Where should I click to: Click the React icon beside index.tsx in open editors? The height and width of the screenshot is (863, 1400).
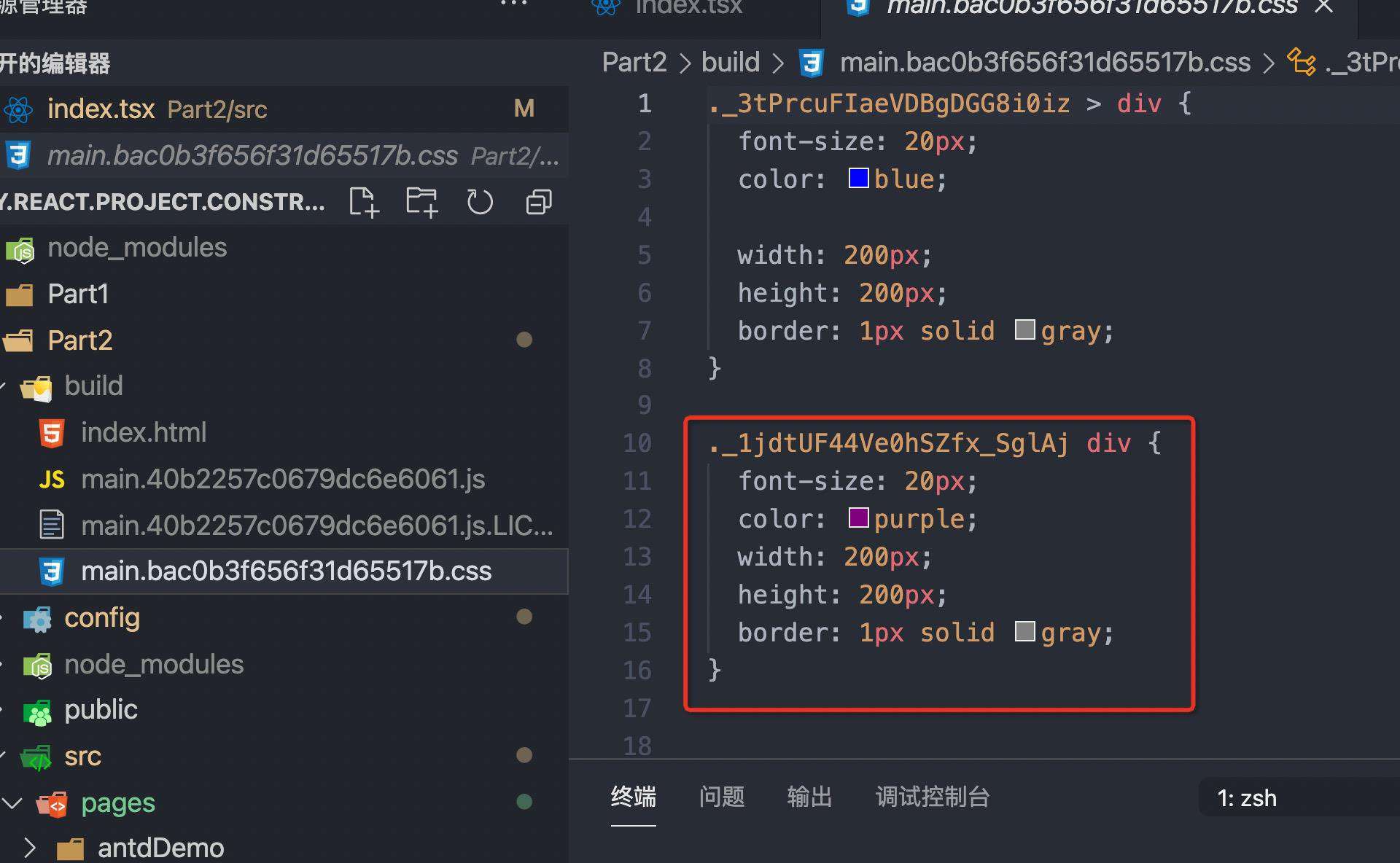point(18,110)
